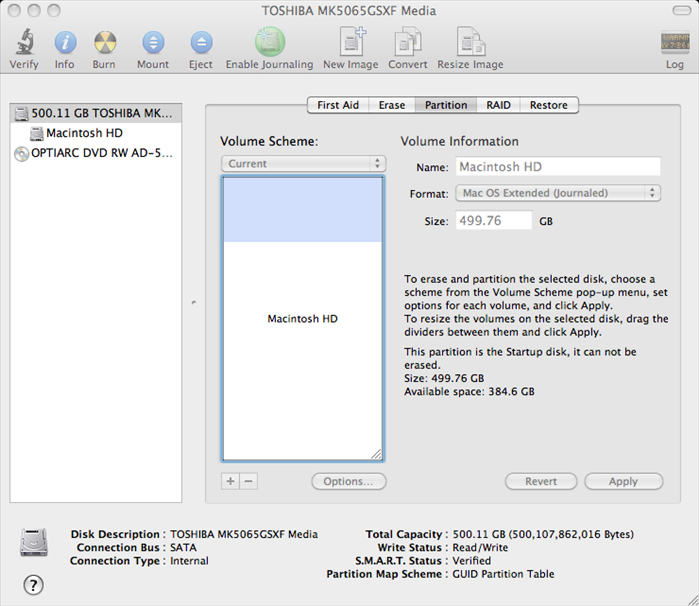Remove partition with the minus button
This screenshot has width=699, height=606.
pos(249,481)
